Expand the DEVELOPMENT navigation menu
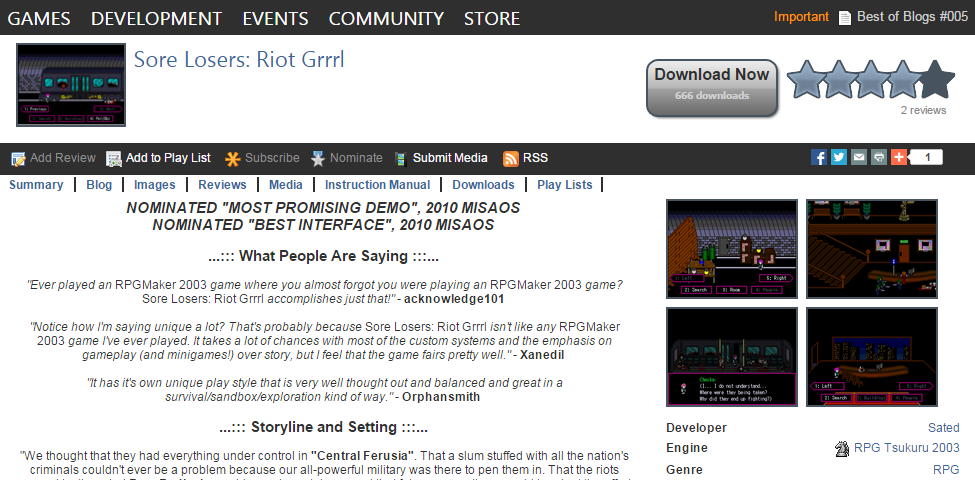The width and height of the screenshot is (975, 480). point(156,18)
